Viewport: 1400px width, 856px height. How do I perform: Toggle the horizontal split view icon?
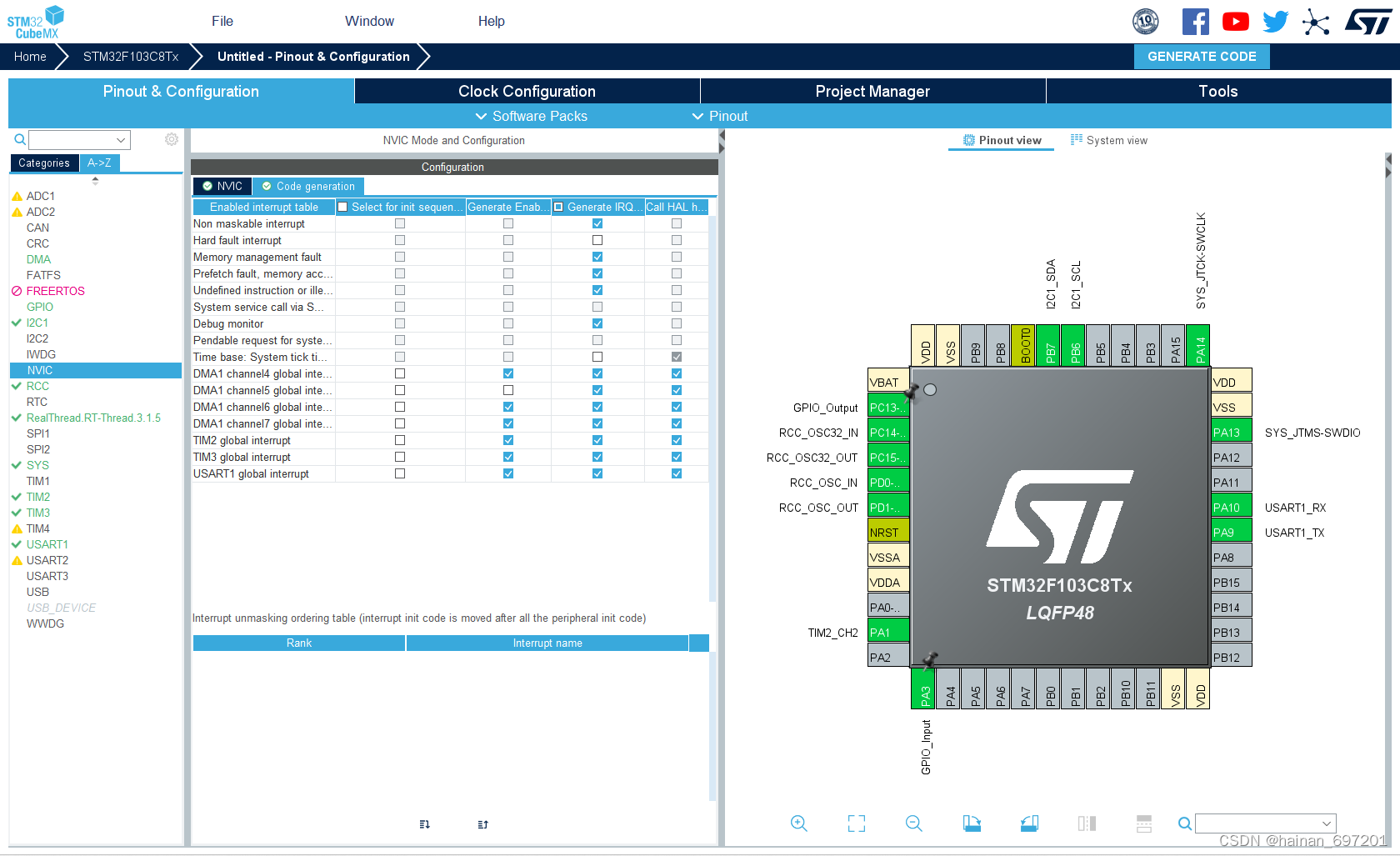point(1144,823)
